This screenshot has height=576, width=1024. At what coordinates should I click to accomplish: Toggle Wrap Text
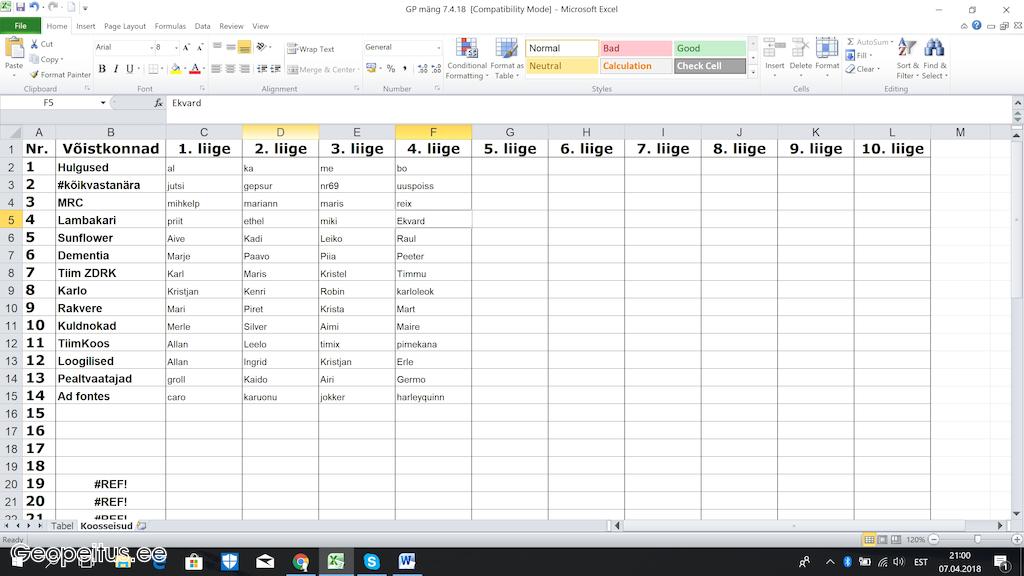pyautogui.click(x=311, y=49)
